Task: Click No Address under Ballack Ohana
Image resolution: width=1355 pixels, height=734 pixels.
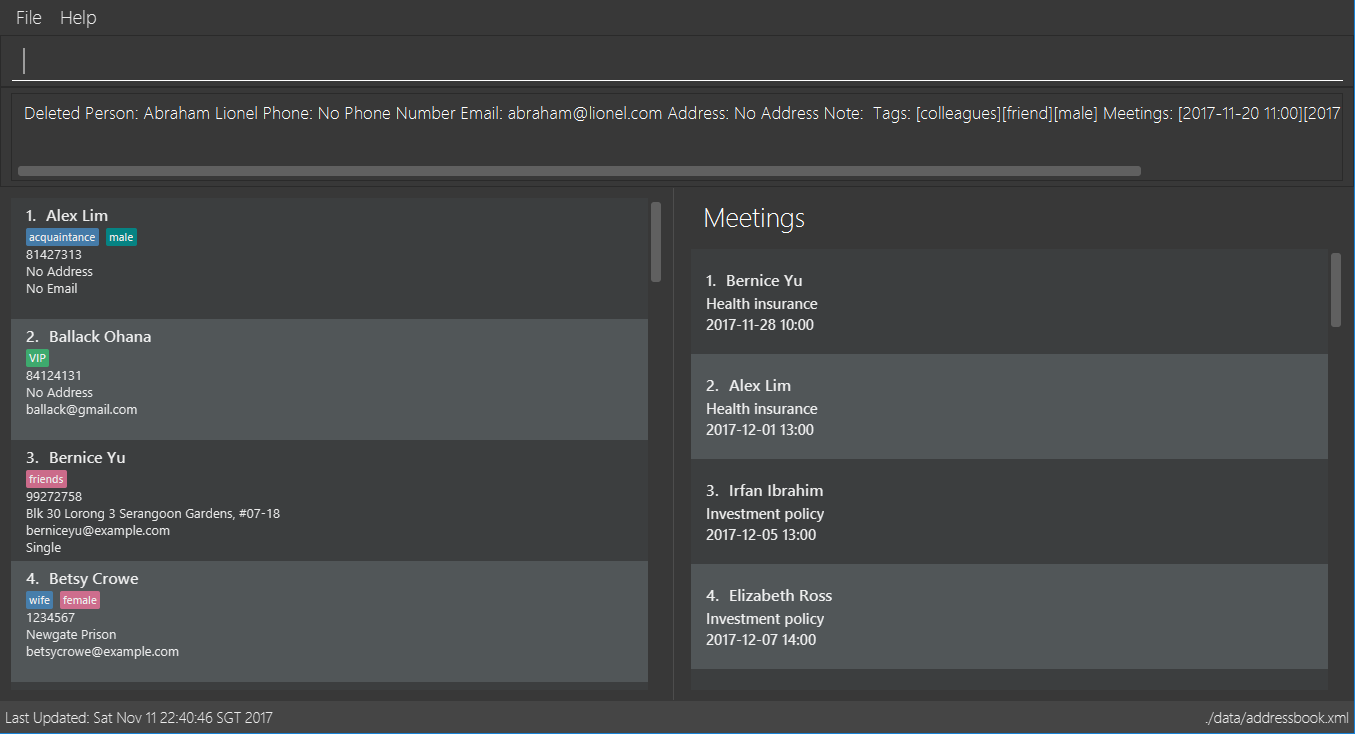Action: pos(59,393)
